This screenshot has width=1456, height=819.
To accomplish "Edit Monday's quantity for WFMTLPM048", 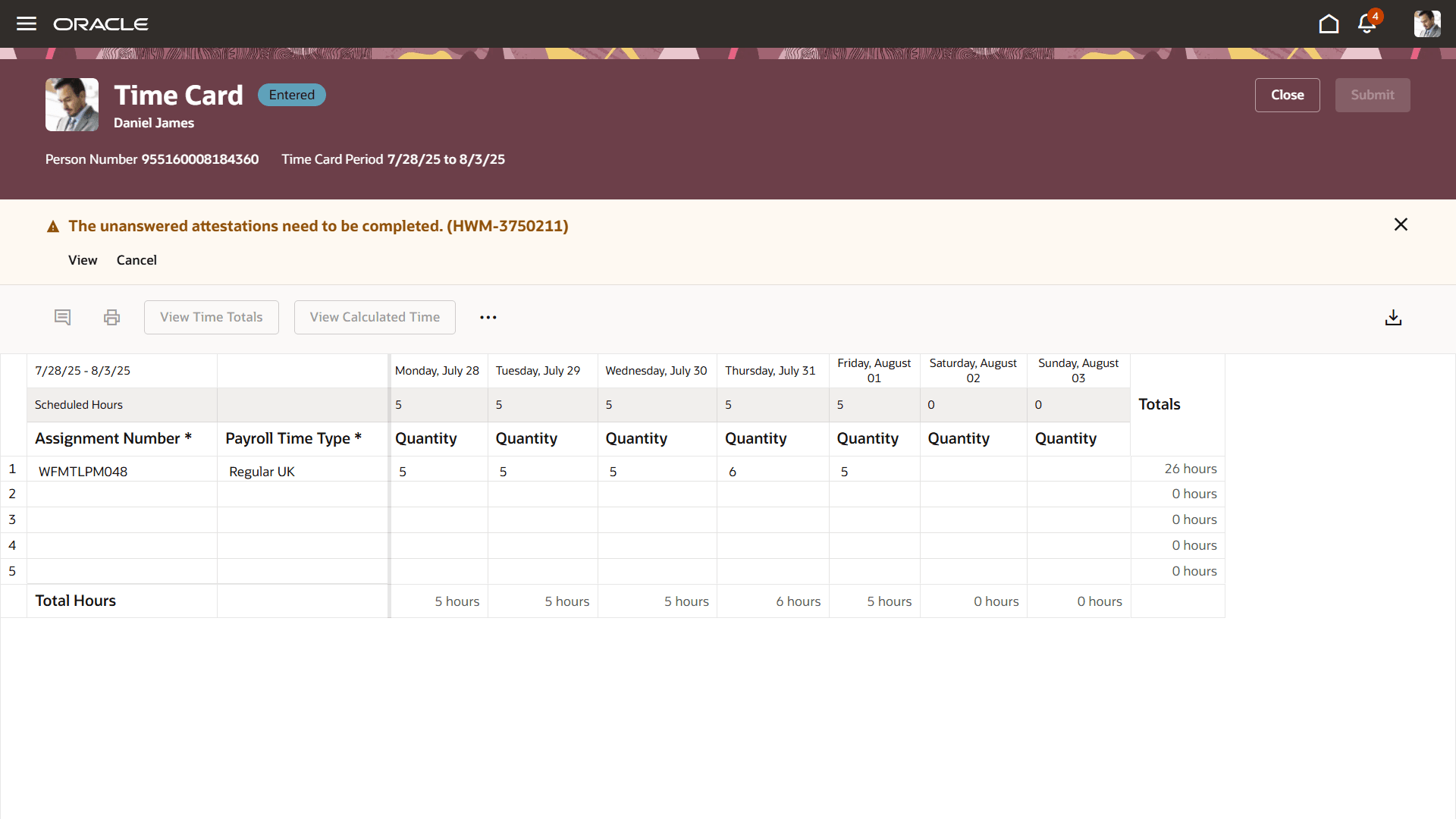I will tap(437, 470).
